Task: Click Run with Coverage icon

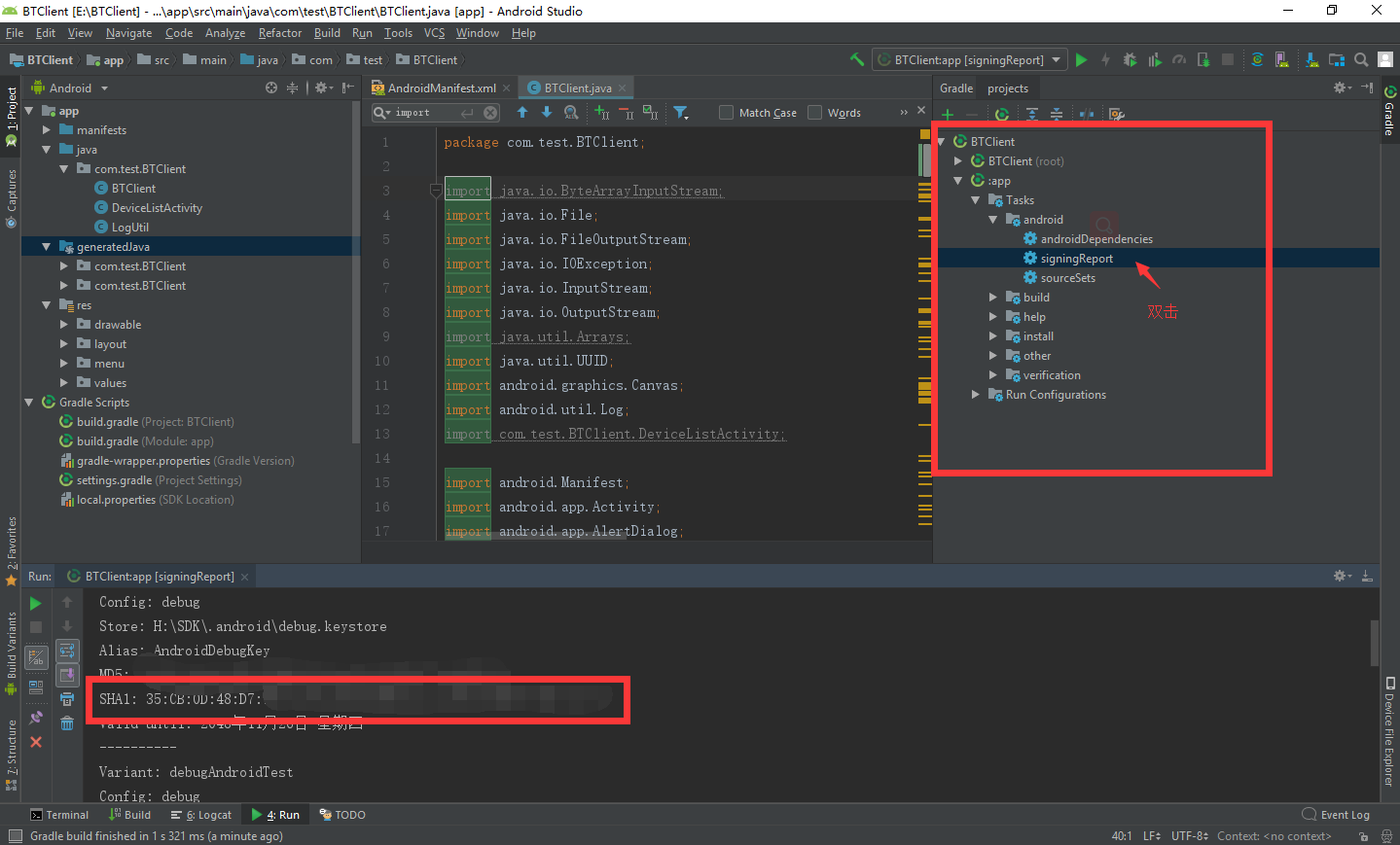Action: 1154,59
